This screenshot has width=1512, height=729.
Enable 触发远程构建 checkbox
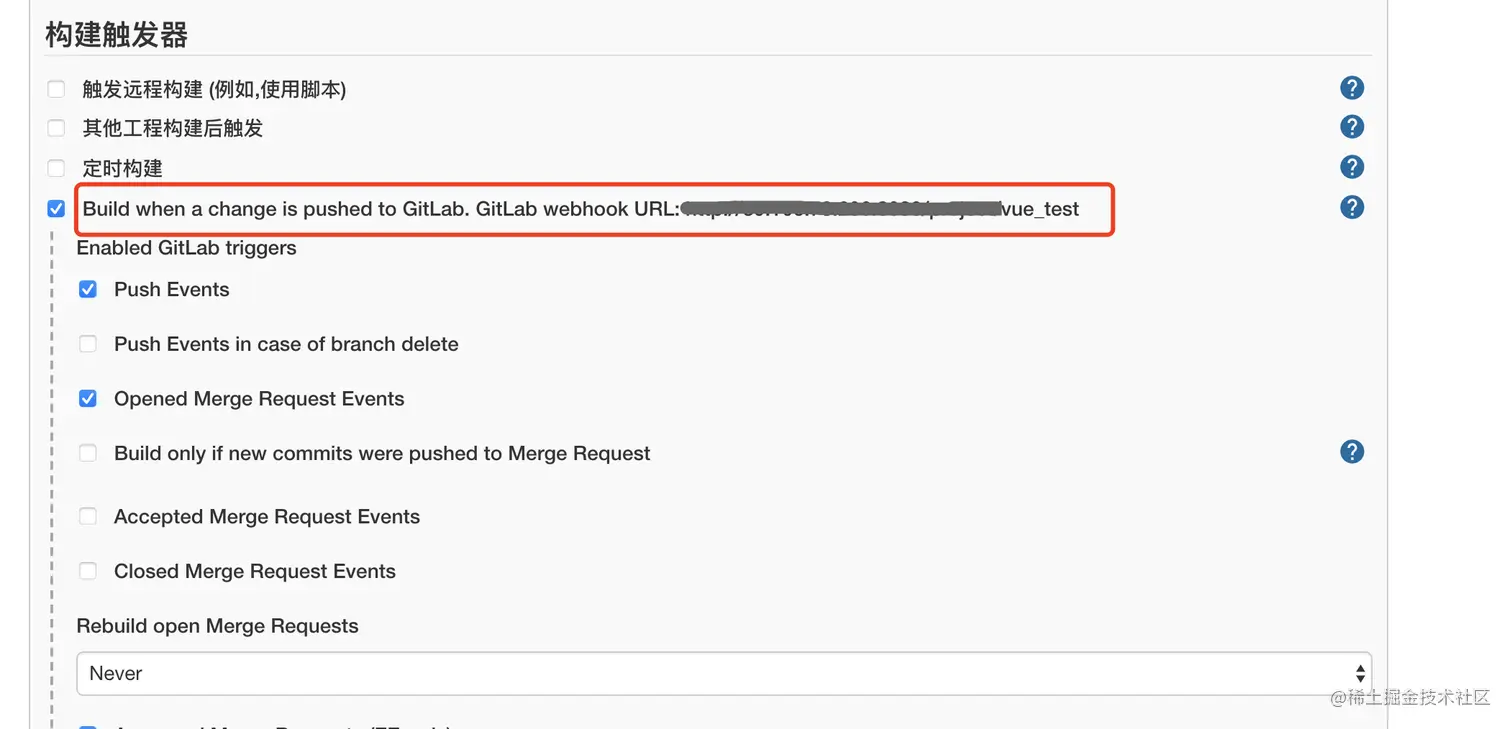pyautogui.click(x=57, y=90)
